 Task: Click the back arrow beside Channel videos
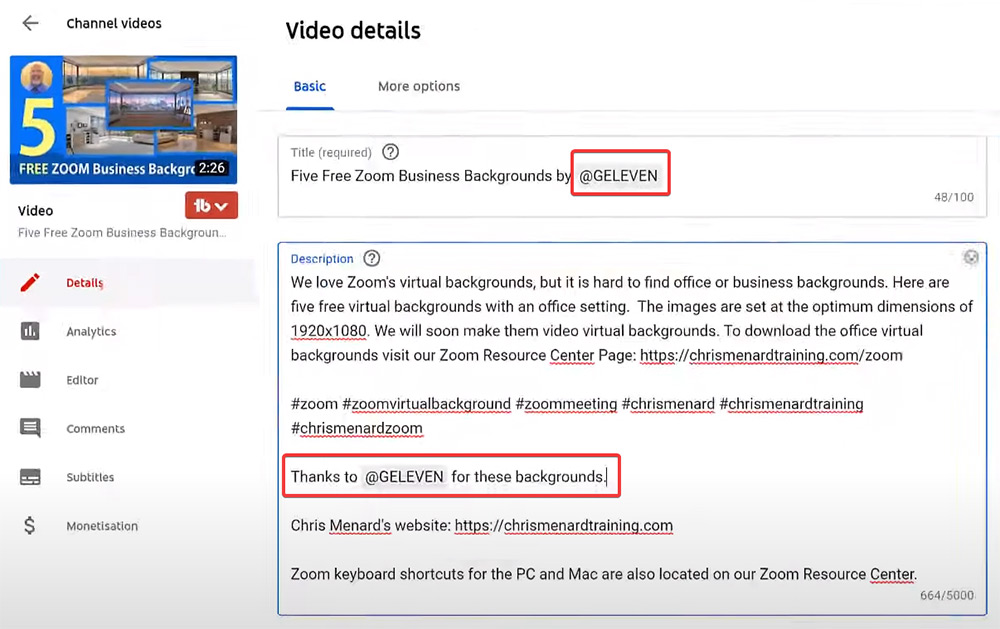click(30, 23)
